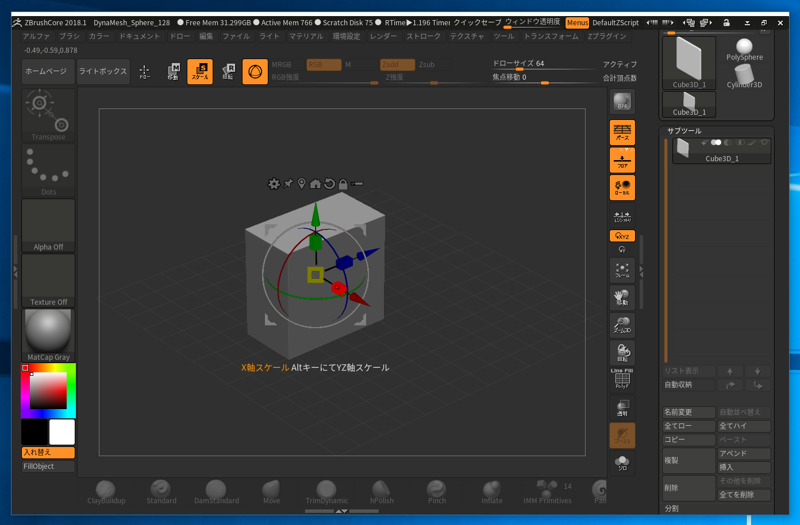Toggle the Perspective view button
The height and width of the screenshot is (525, 800).
(622, 132)
